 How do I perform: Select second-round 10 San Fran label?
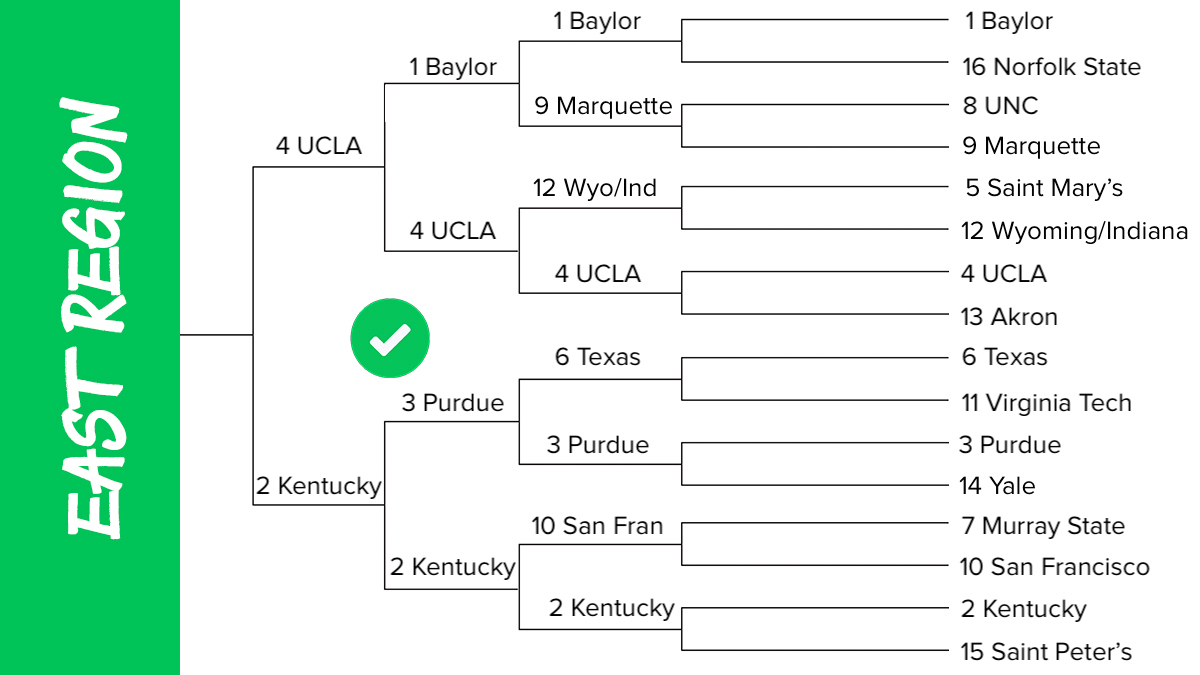coord(597,526)
